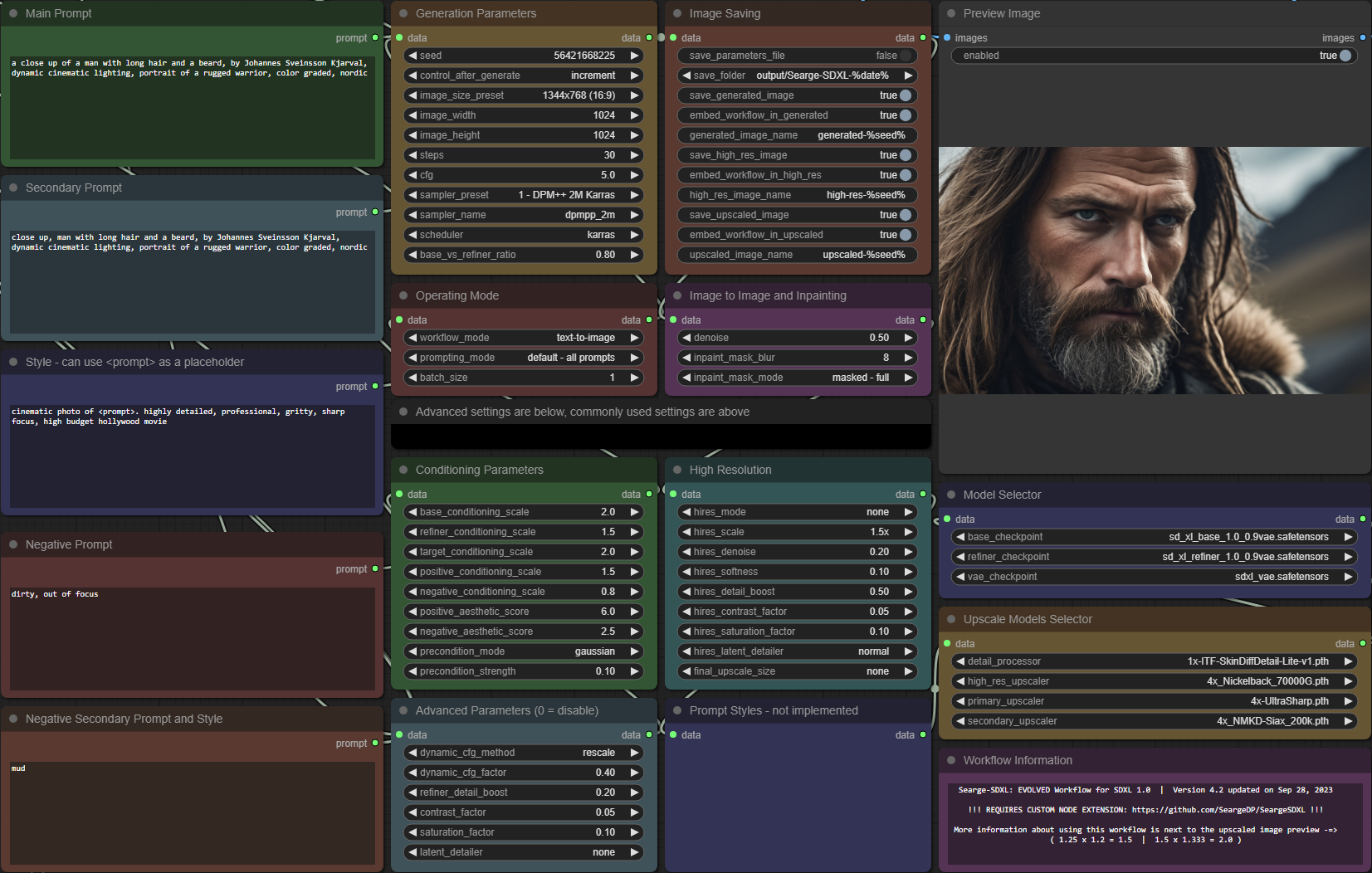Screen dimensions: 1372x873
Task: Click the Advanced settings note collapse dot
Action: (403, 412)
